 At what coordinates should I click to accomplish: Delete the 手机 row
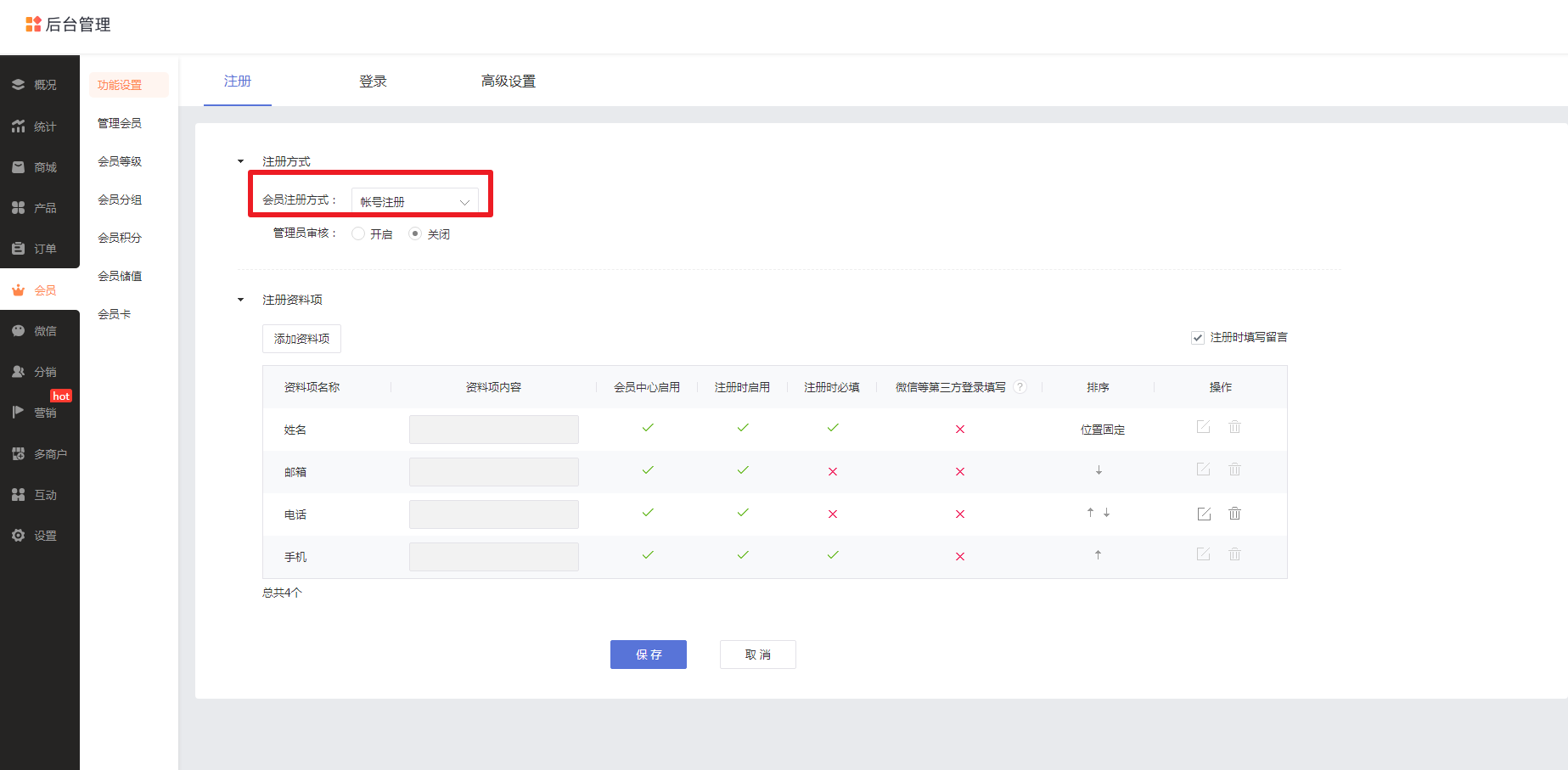[x=1235, y=554]
